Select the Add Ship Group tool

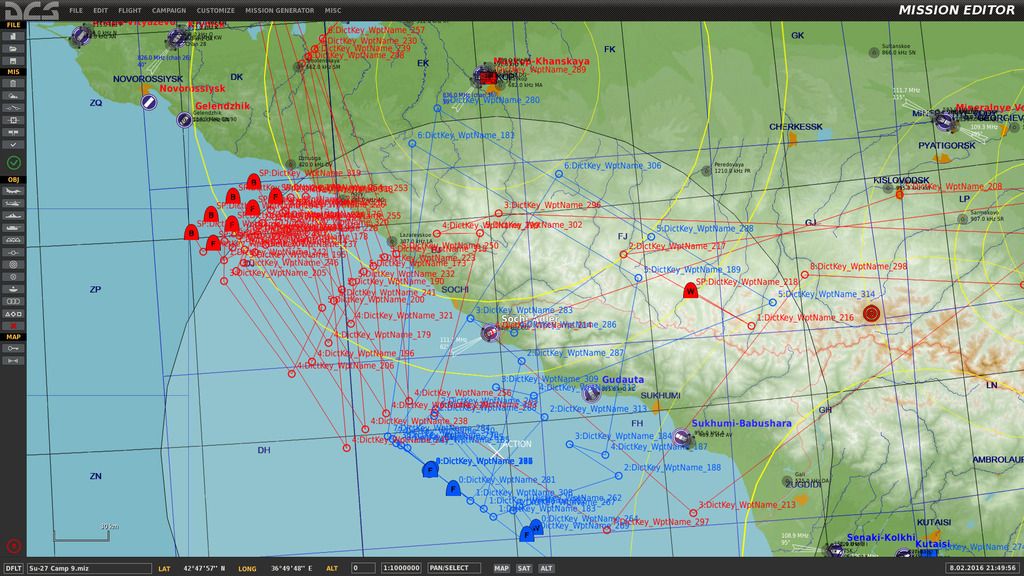click(13, 216)
